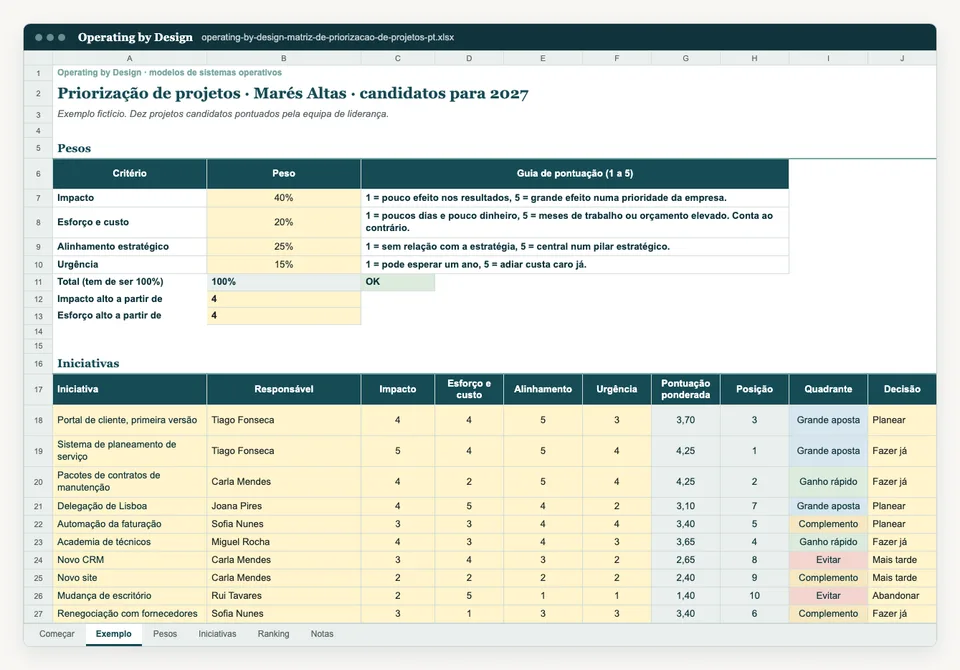This screenshot has height=670, width=960.
Task: Open the Pesos sheet tab
Action: coord(165,634)
